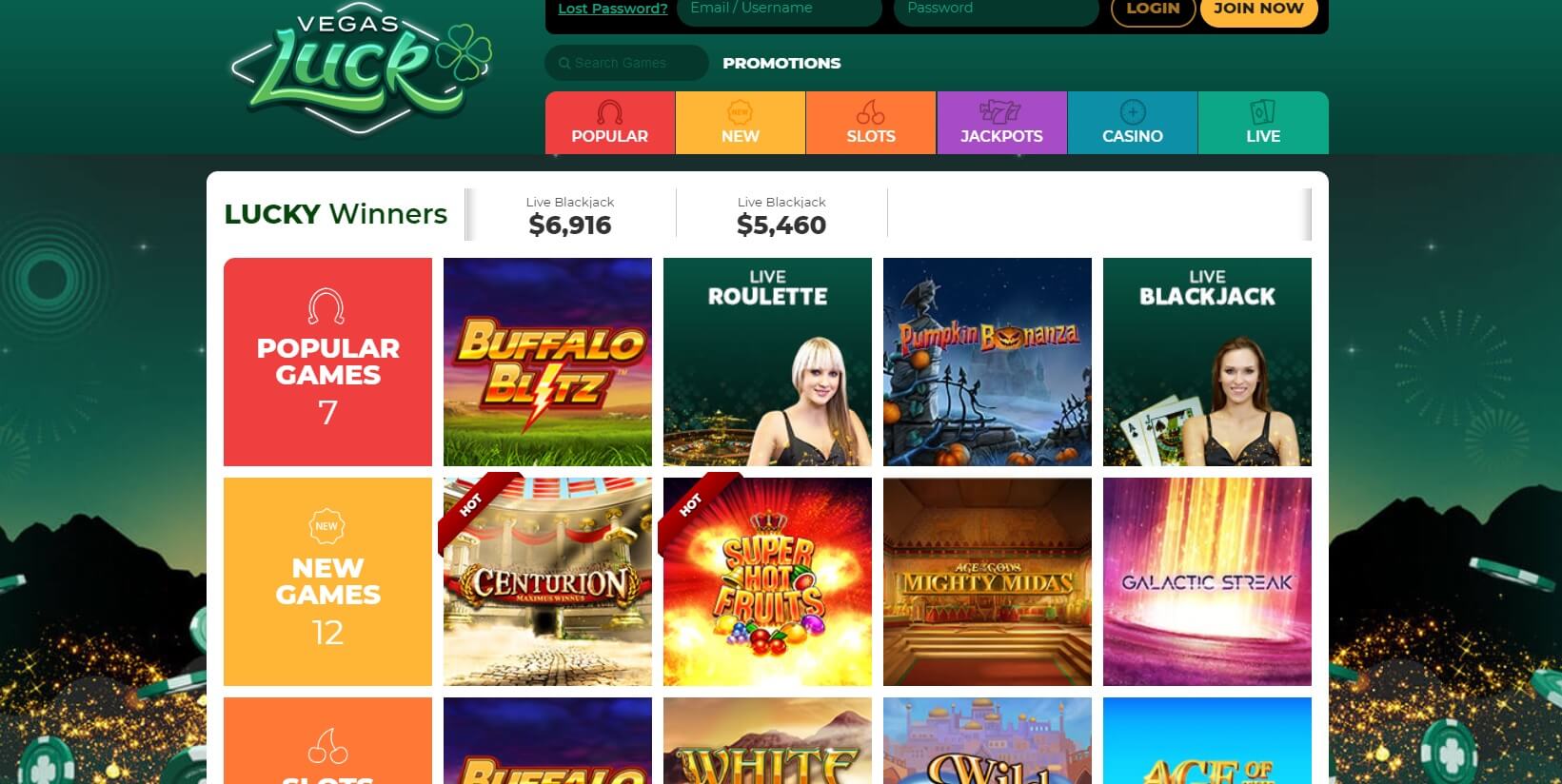Click the Lost Password link

tap(613, 9)
